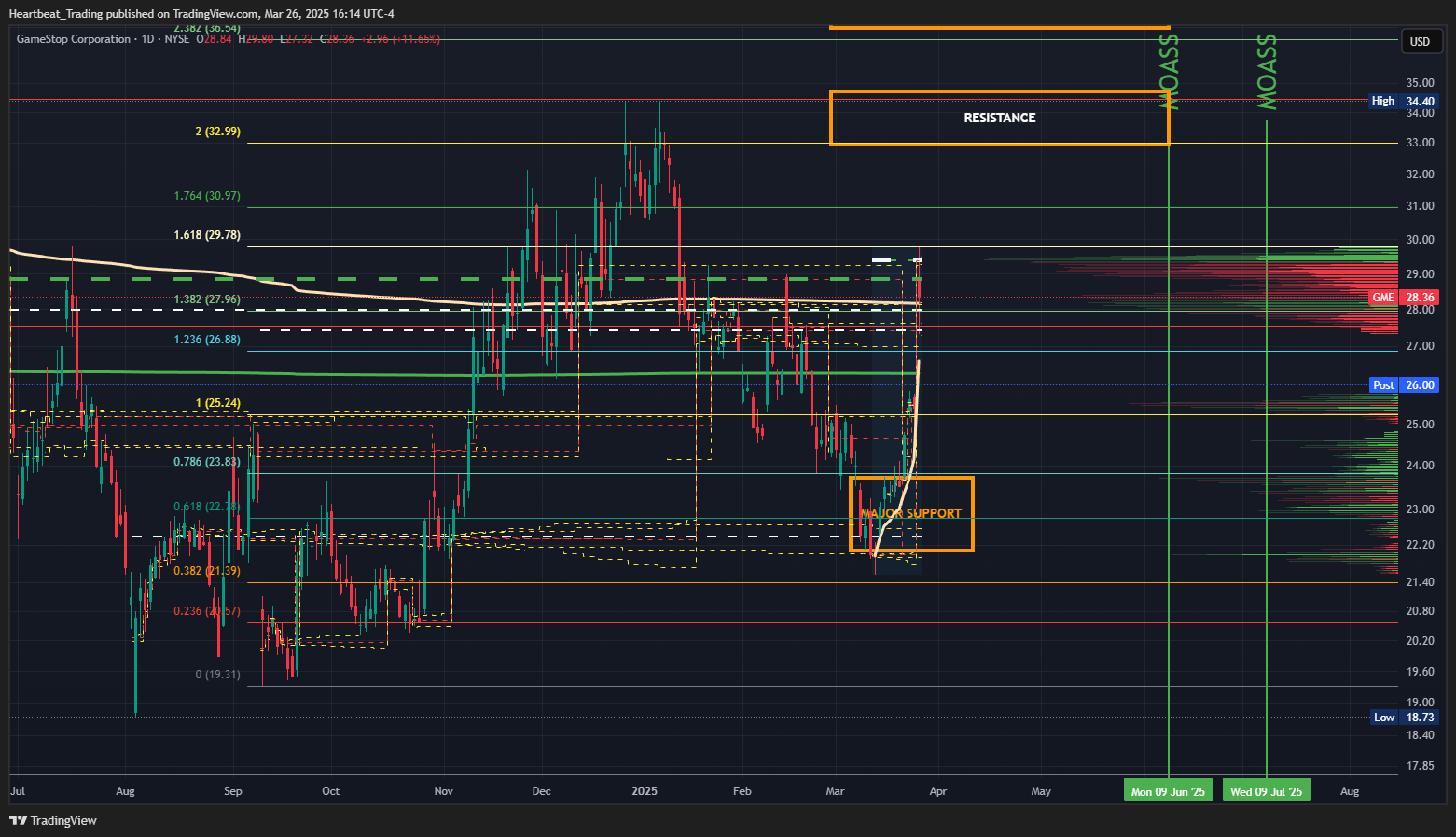
Task: Click the 35.00 tick on the price scale
Action: 1421,82
